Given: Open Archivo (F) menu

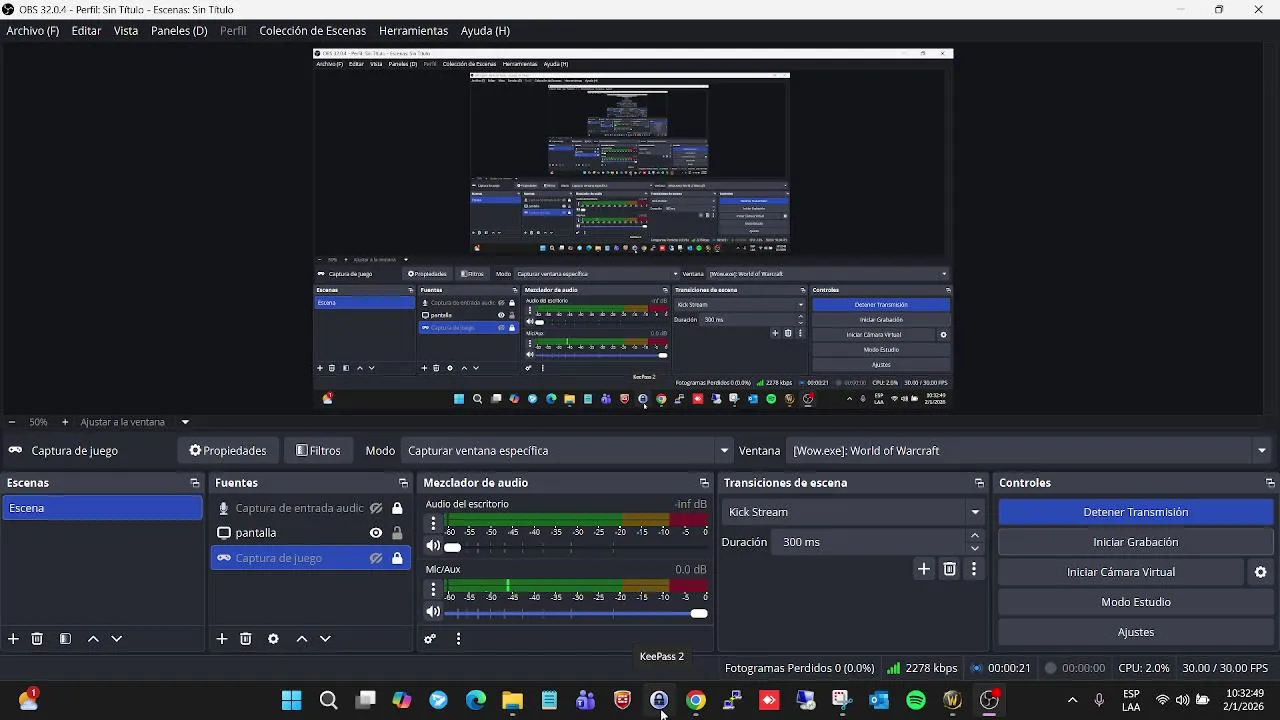Looking at the screenshot, I should point(33,31).
